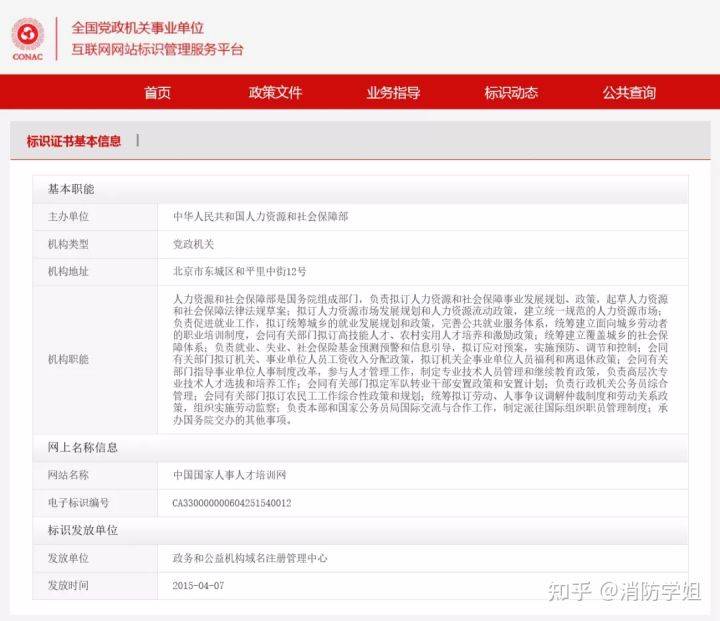This screenshot has width=720, height=621.
Task: Click the issuer 政务和公益机构域名注册管理中心
Action: click(250, 558)
